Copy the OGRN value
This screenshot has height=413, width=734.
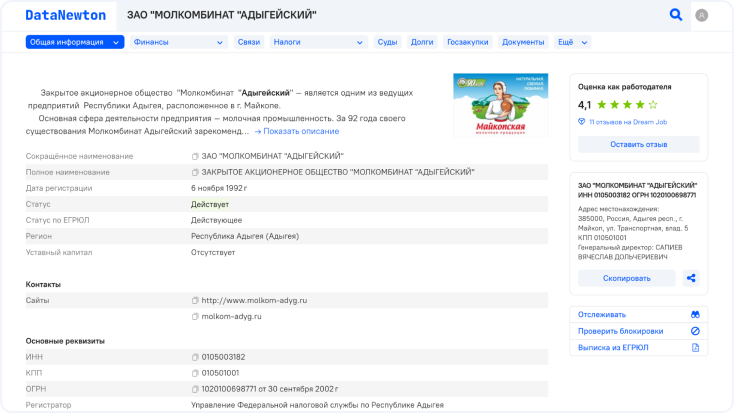[x=195, y=389]
